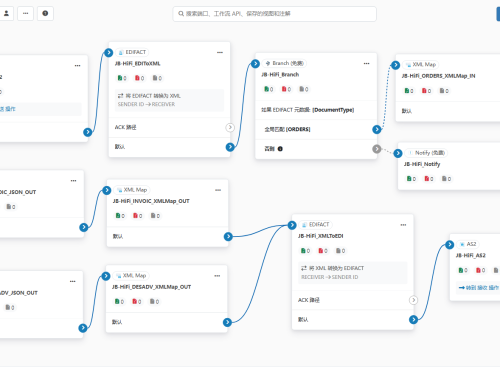The height and width of the screenshot is (383, 500).
Task: Click gray files counter on JB-HiFi_XMLToEDI
Action: click(x=340, y=251)
